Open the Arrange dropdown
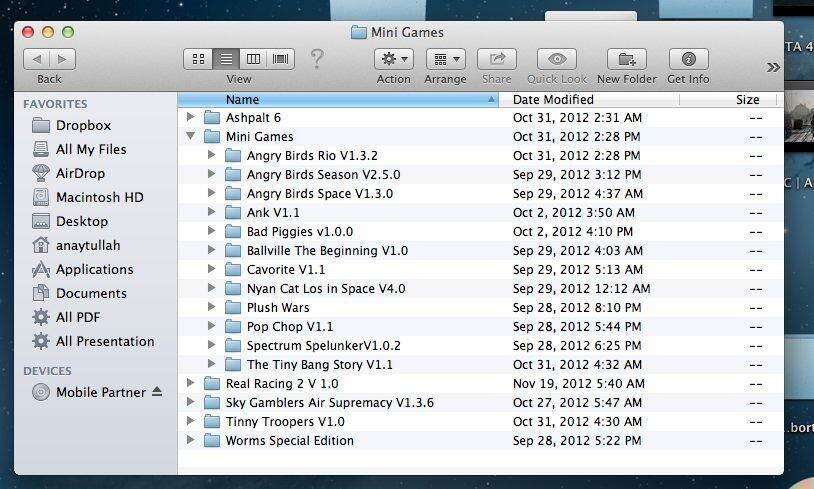 (x=445, y=59)
